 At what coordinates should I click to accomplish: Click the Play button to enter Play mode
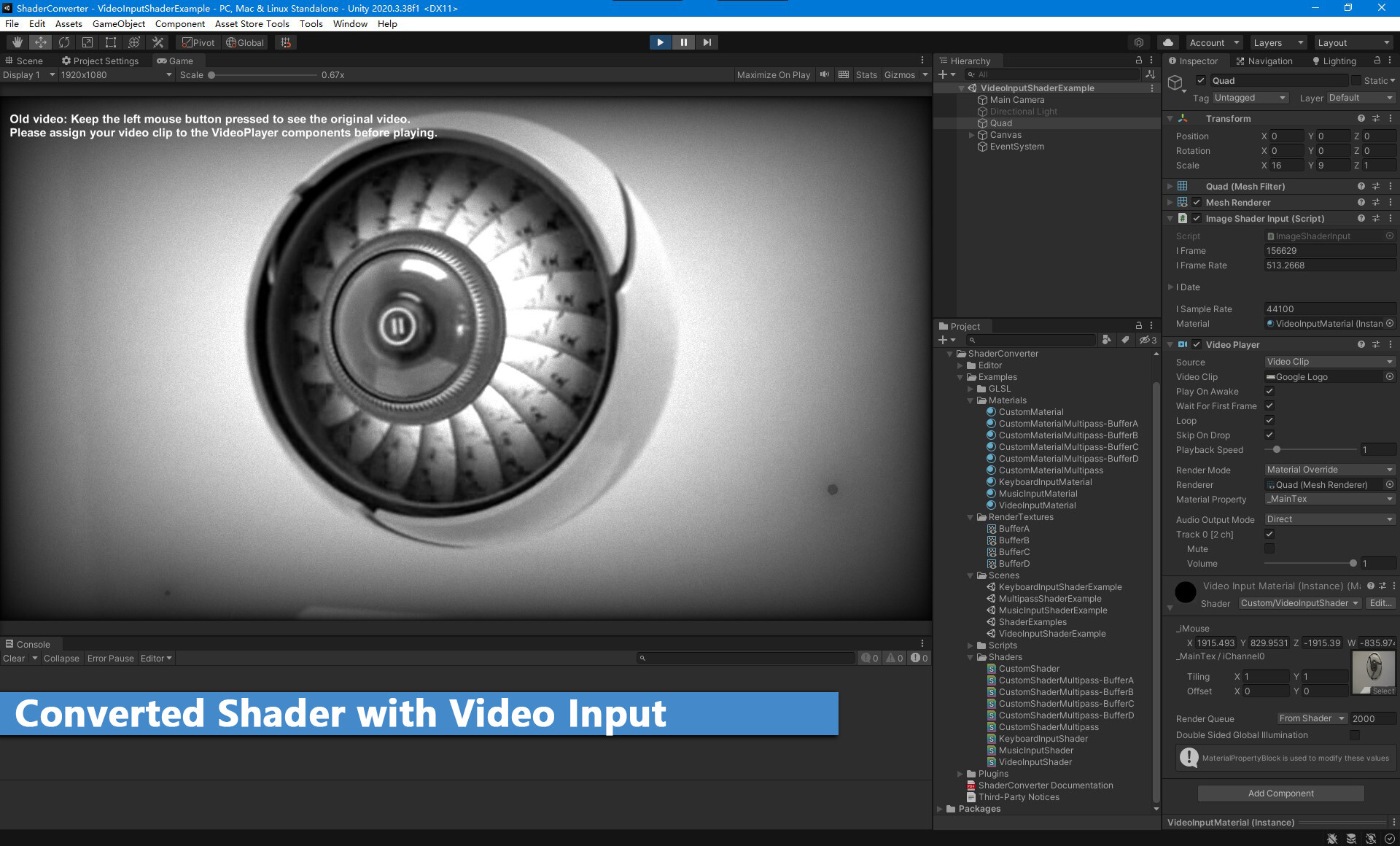tap(660, 42)
